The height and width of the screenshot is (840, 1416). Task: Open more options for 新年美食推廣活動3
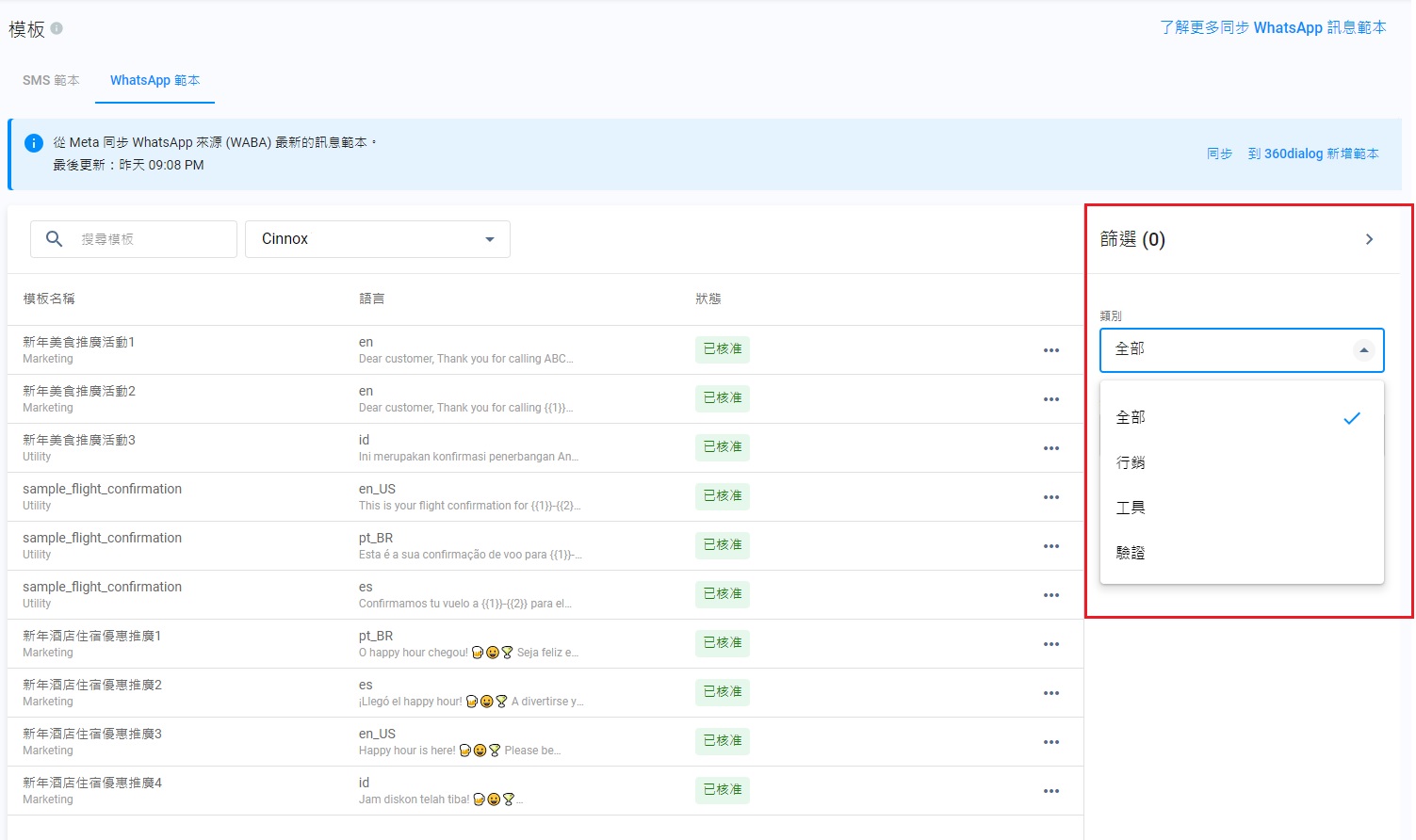(1050, 448)
